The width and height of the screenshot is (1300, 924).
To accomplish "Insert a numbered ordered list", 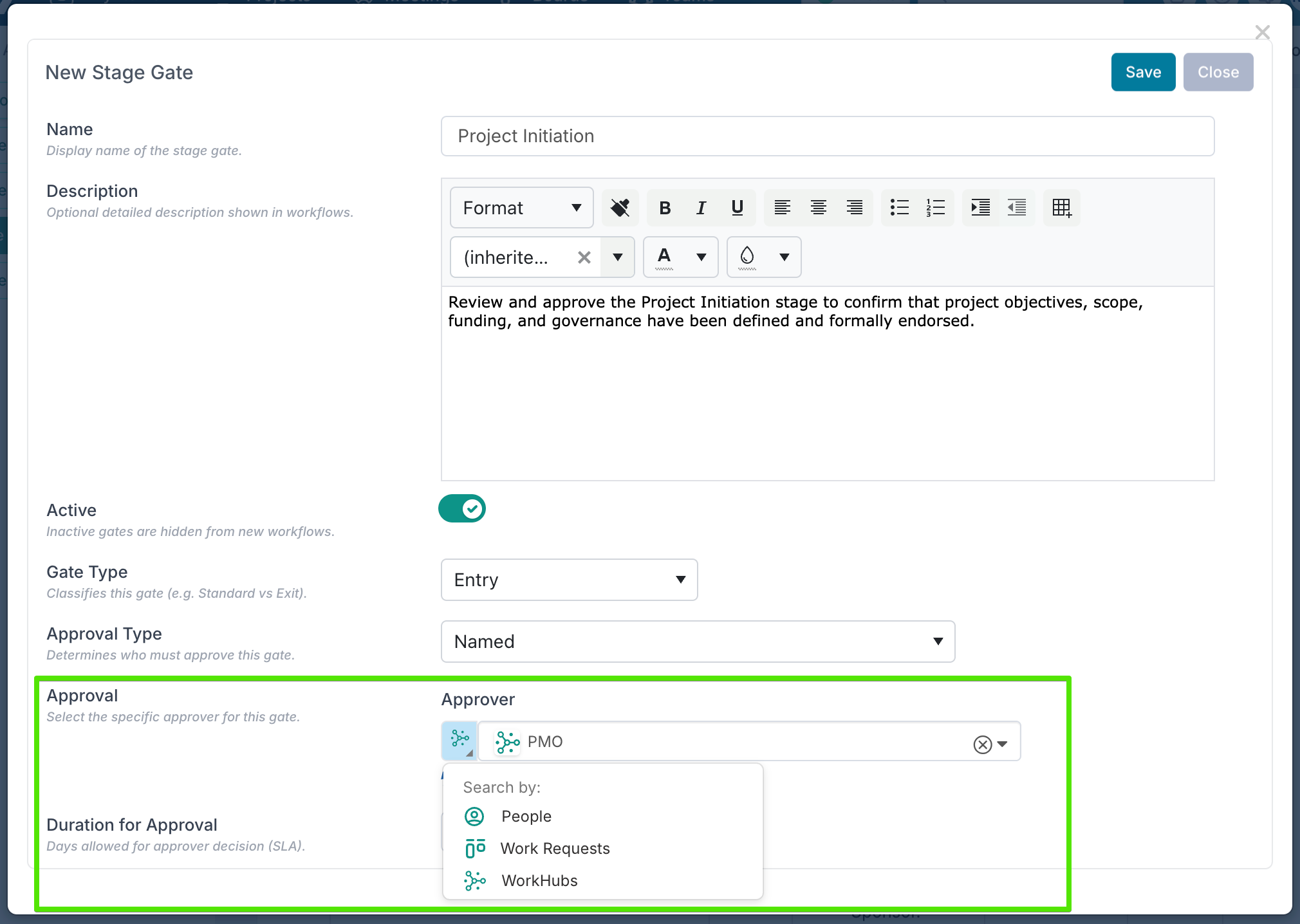I will (935, 208).
